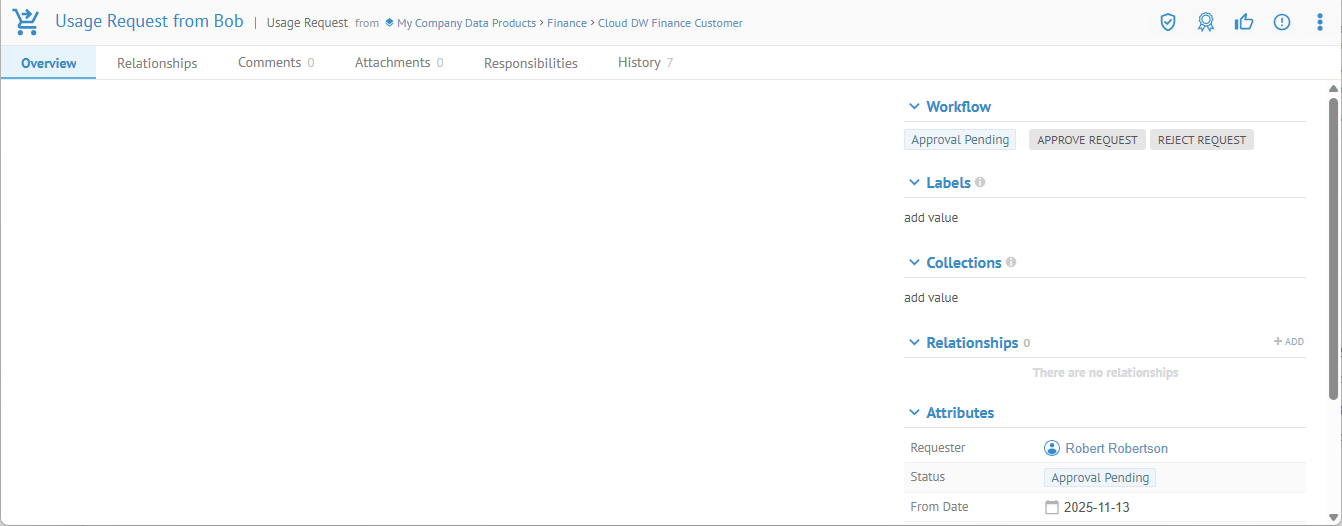Image resolution: width=1342 pixels, height=526 pixels.
Task: Collapse the Relationships section chevron
Action: [x=913, y=343]
